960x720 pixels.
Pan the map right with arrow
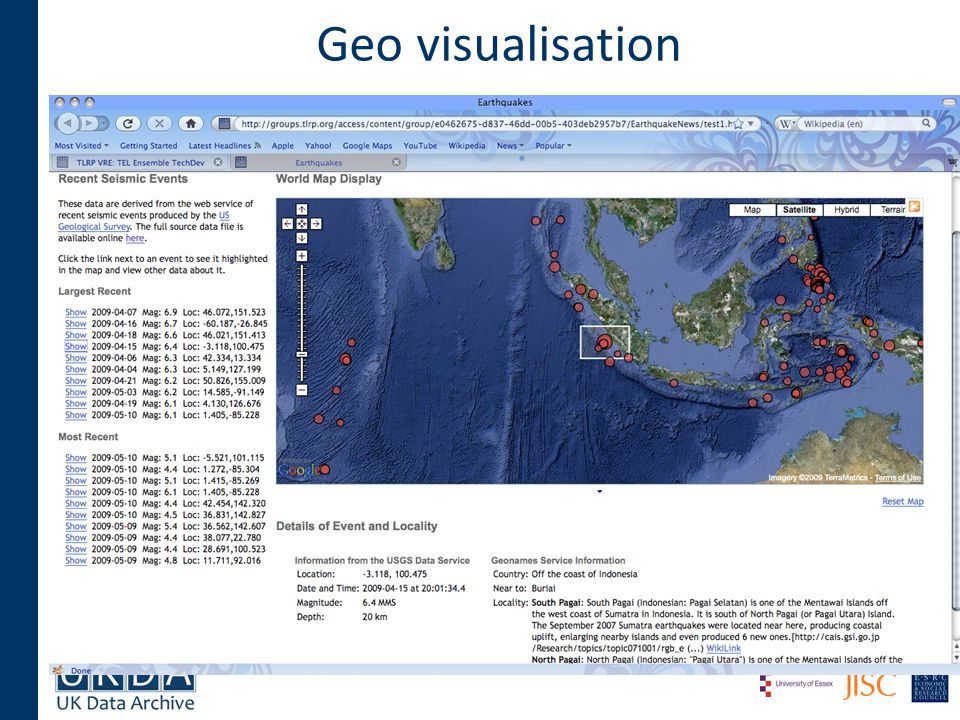316,224
